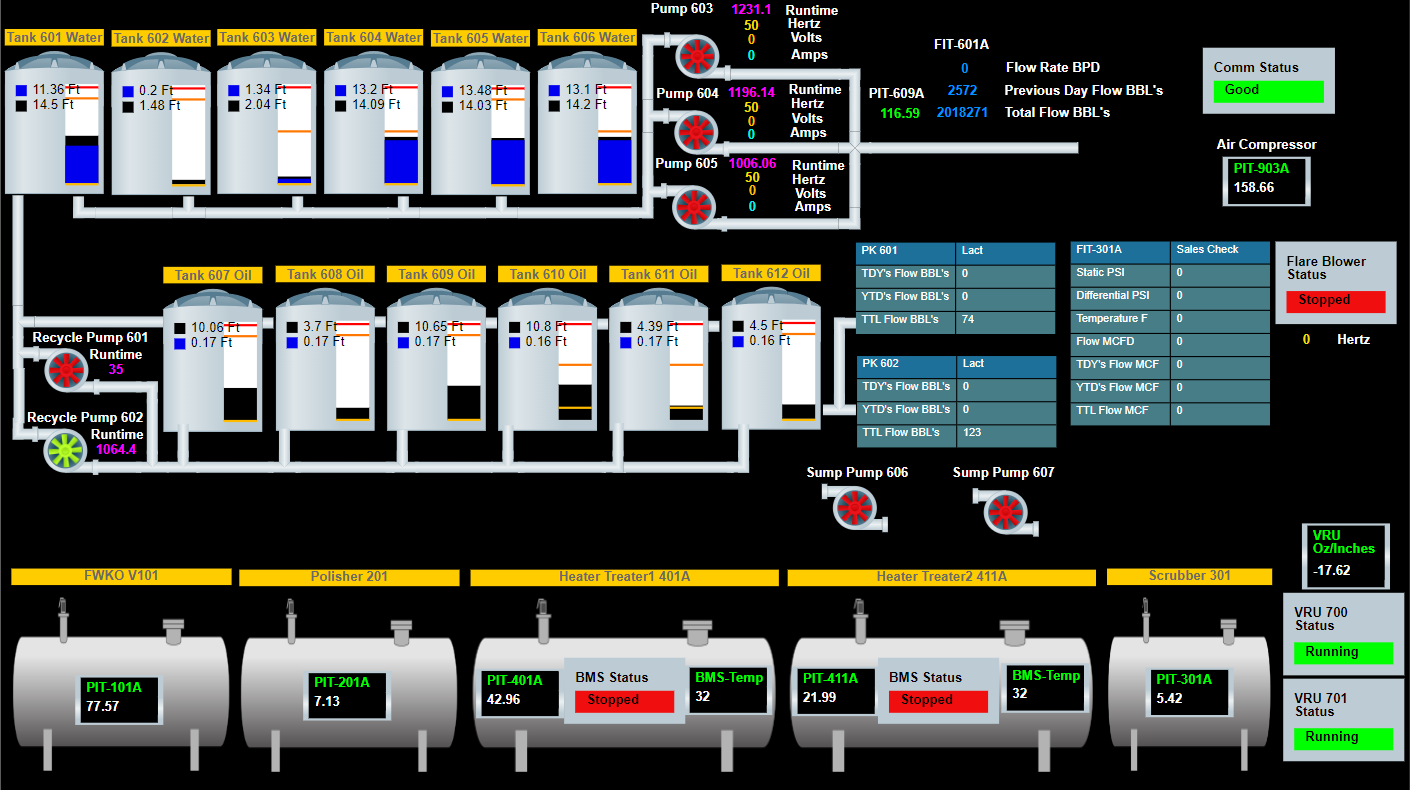Click the PIT-903A Air Compressor readout
The width and height of the screenshot is (1410, 790).
click(x=1266, y=179)
